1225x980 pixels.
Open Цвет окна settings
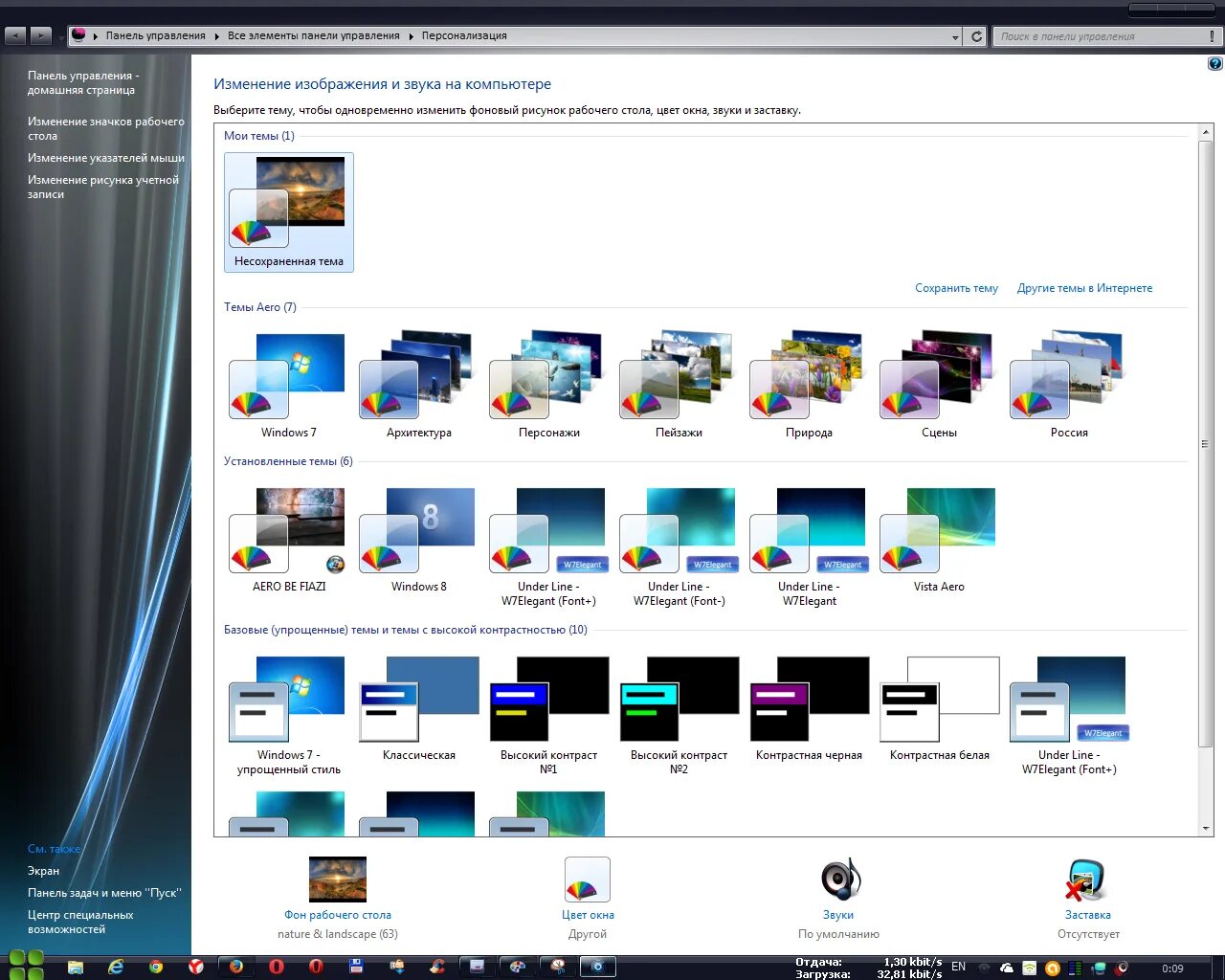[x=588, y=915]
